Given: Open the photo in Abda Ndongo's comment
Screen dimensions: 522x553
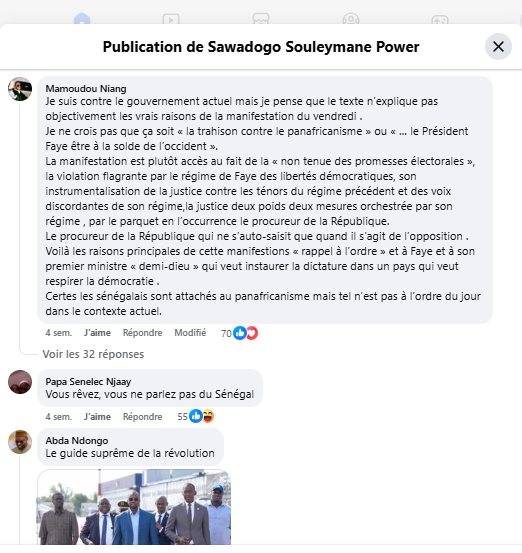Looking at the screenshot, I should pos(134,507).
